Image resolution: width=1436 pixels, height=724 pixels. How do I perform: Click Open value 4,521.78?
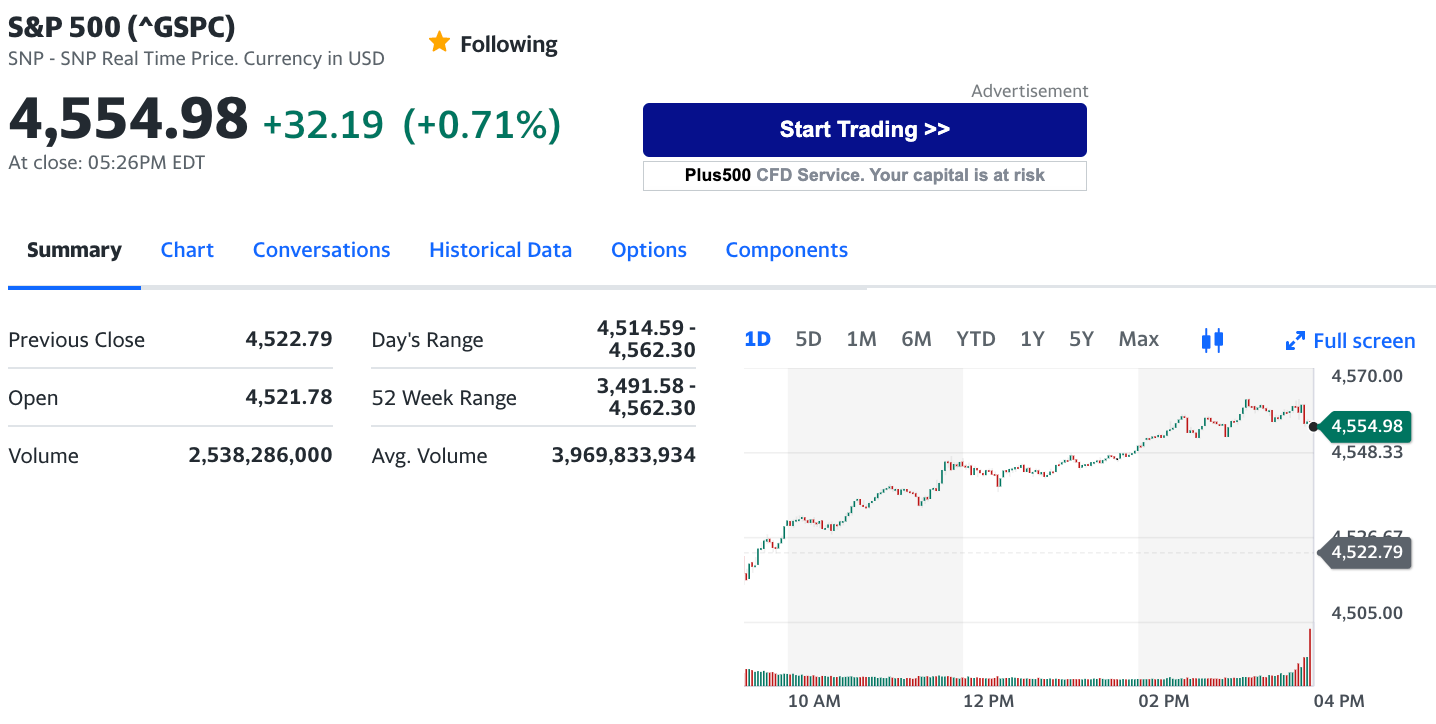(x=289, y=397)
